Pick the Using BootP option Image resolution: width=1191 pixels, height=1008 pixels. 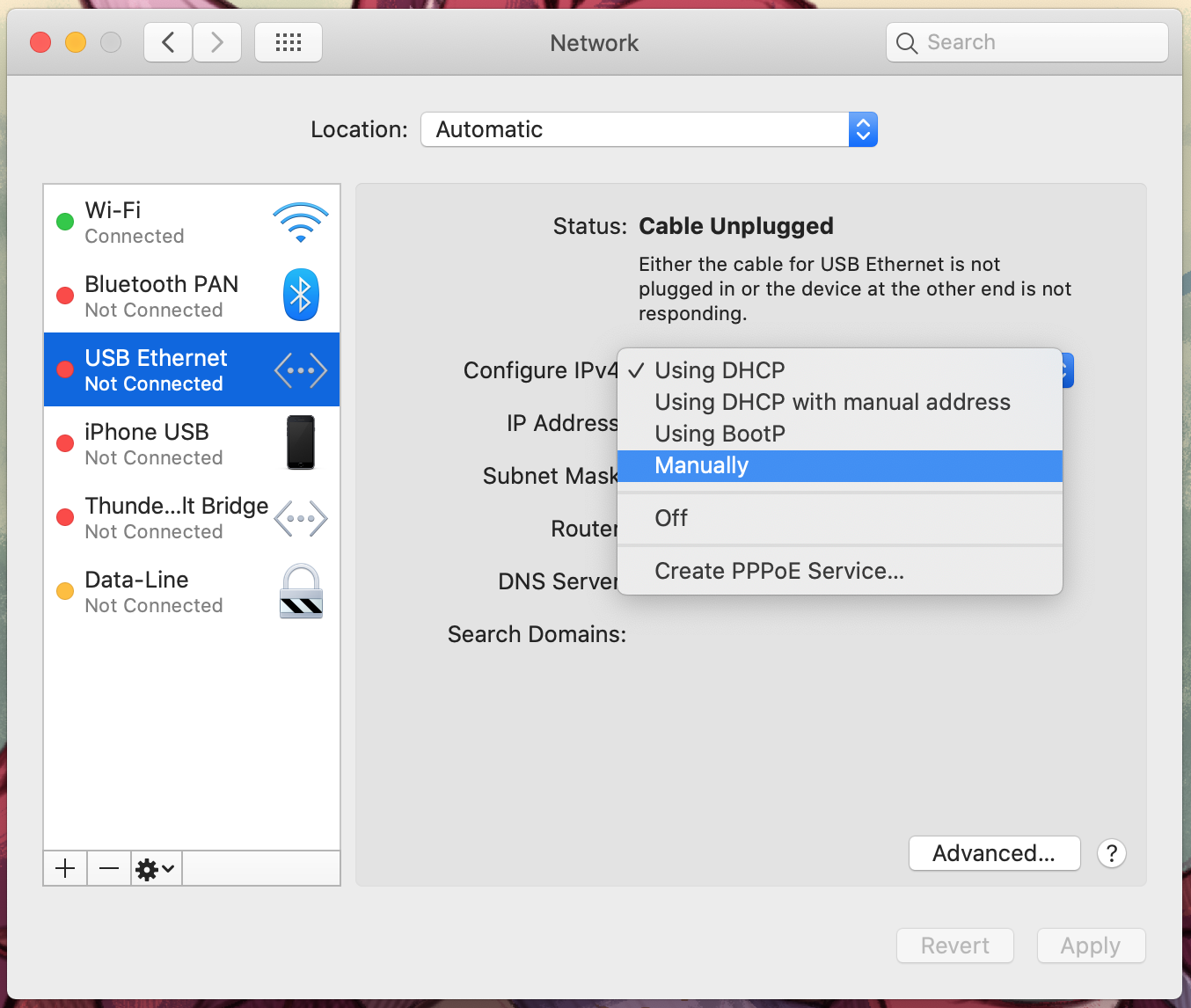click(720, 434)
